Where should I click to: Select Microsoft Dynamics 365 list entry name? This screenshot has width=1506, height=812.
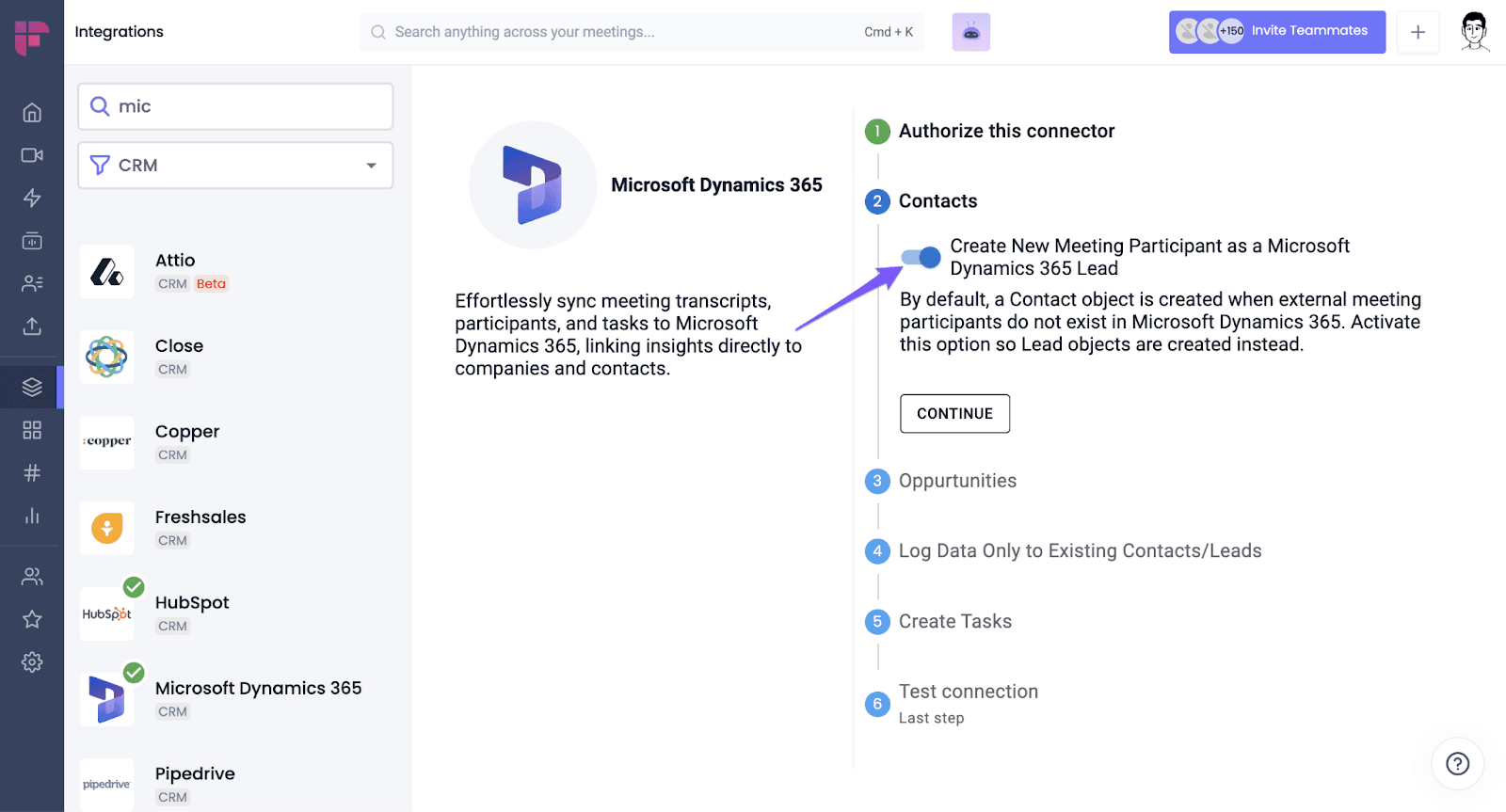click(258, 689)
